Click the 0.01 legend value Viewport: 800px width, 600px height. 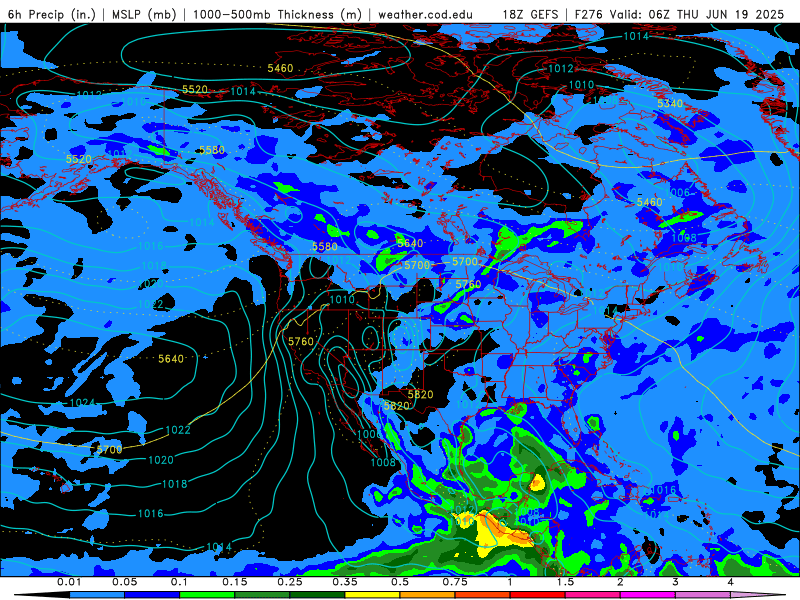[x=69, y=582]
